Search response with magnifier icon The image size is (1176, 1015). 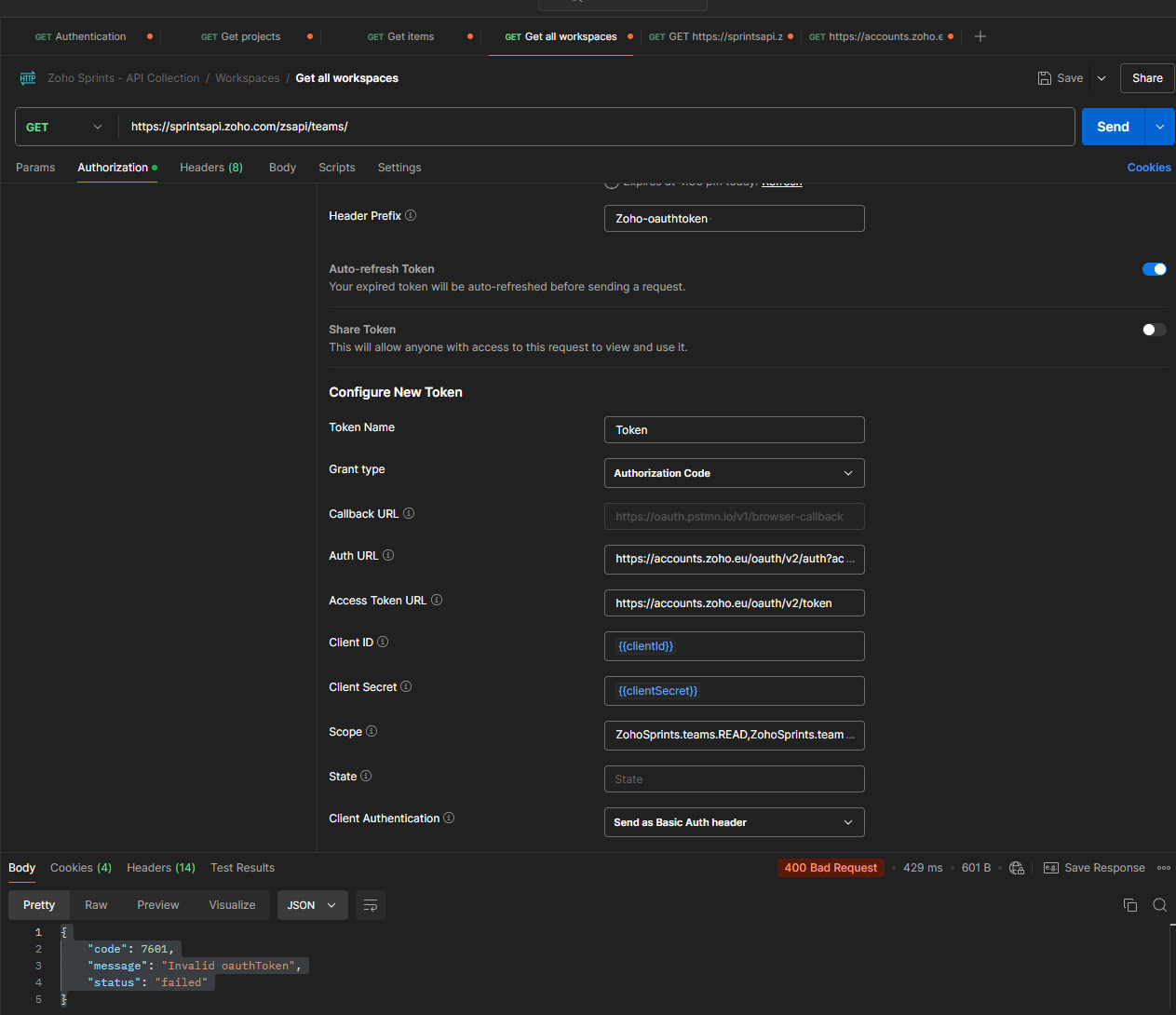click(1160, 905)
